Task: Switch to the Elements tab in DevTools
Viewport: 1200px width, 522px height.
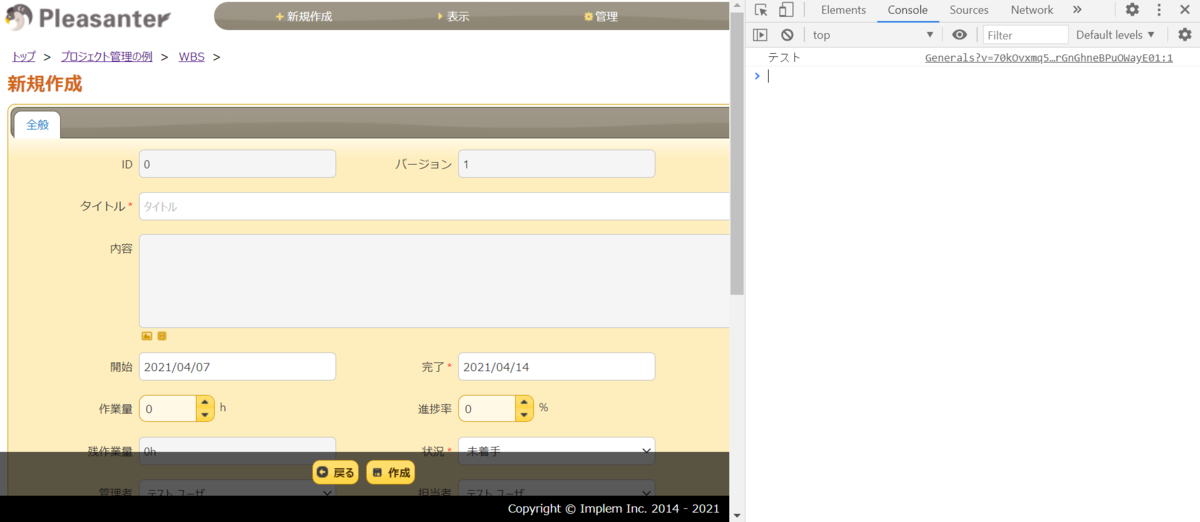Action: point(843,10)
